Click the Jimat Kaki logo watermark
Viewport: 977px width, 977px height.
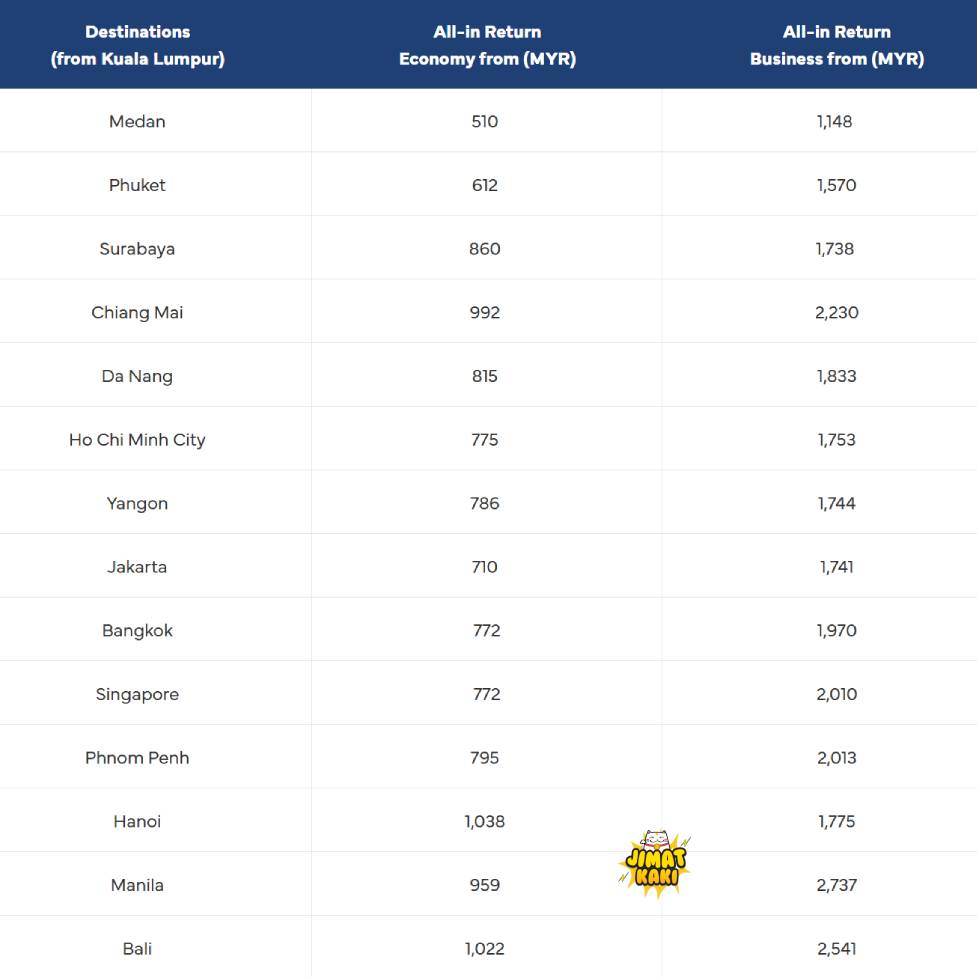[x=655, y=863]
